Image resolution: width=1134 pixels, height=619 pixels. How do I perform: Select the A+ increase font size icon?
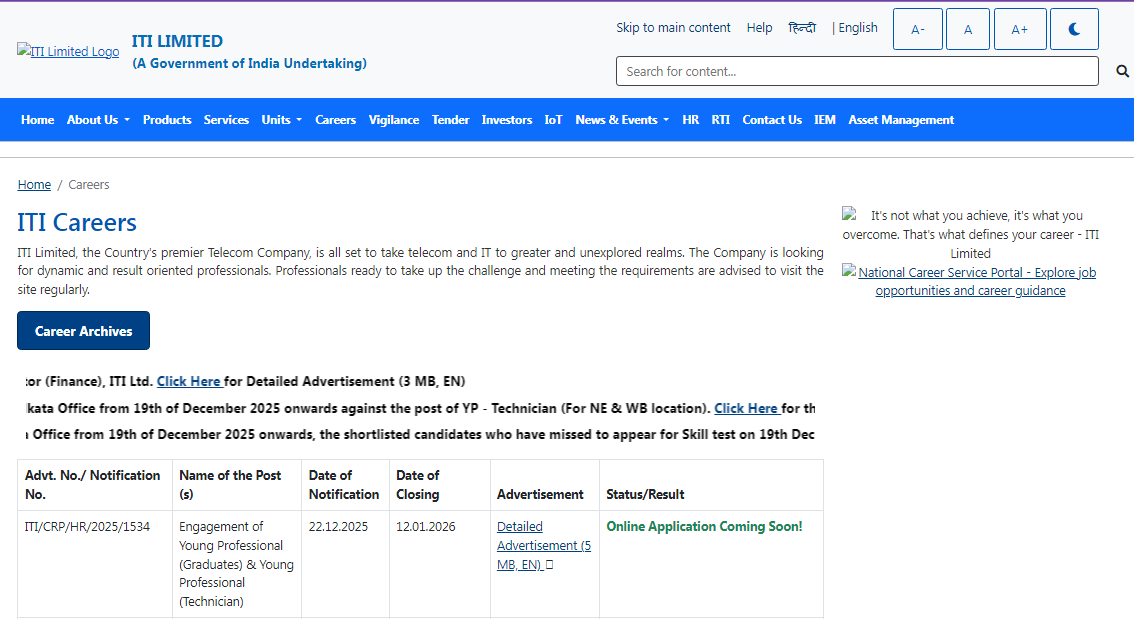click(1020, 28)
